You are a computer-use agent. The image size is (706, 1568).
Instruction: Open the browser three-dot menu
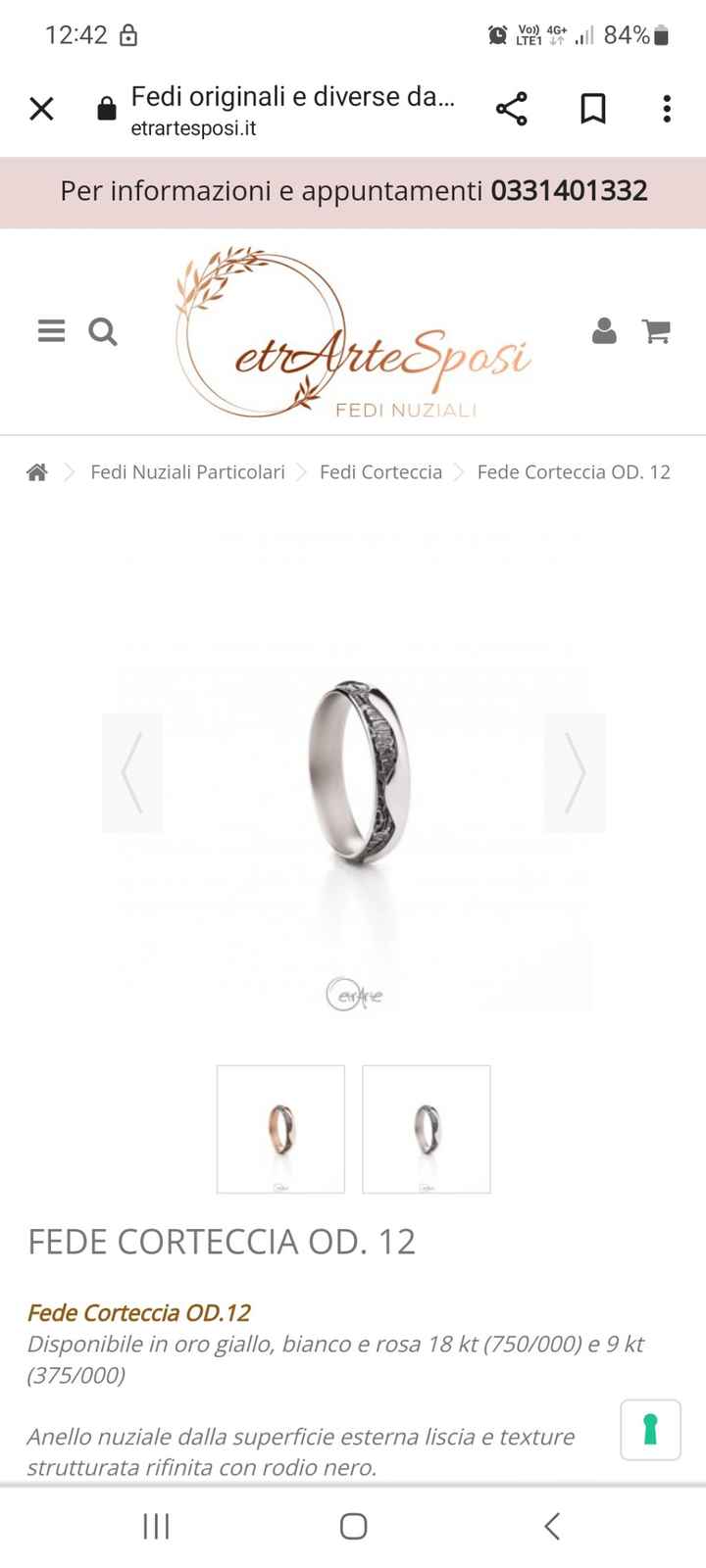[667, 108]
